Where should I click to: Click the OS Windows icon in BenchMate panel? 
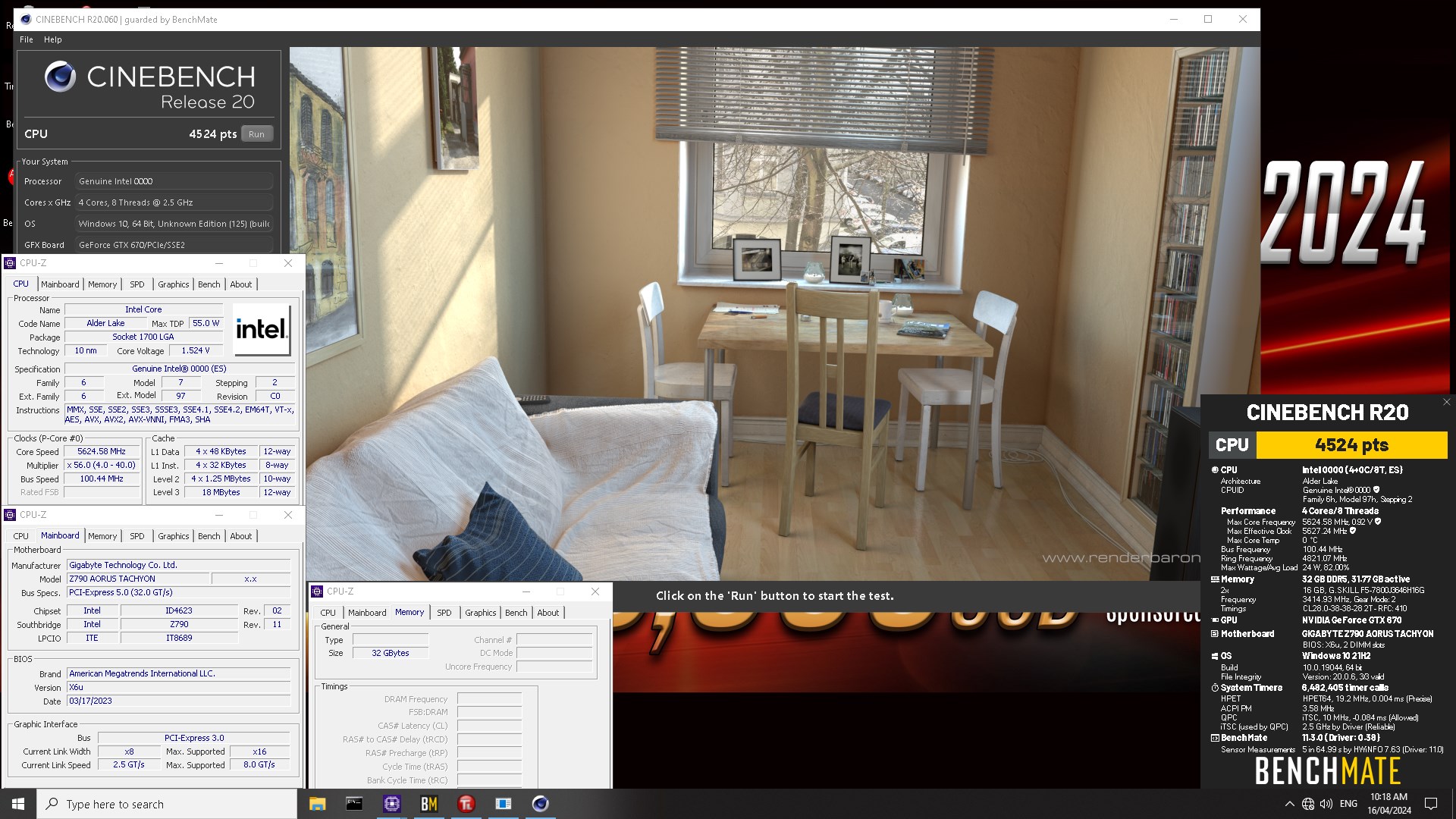1215,657
